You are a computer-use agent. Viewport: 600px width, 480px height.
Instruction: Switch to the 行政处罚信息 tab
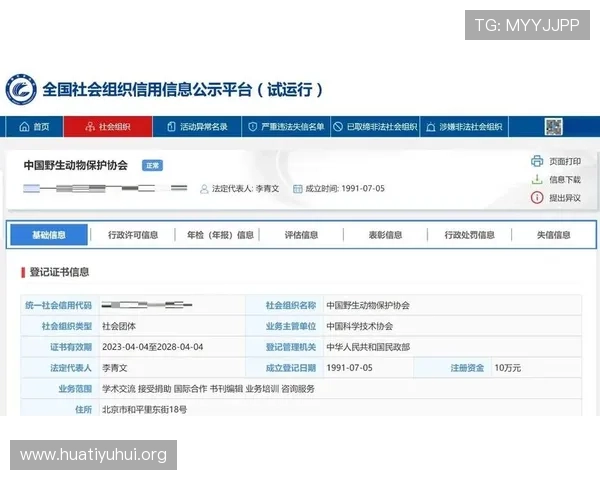(x=470, y=235)
